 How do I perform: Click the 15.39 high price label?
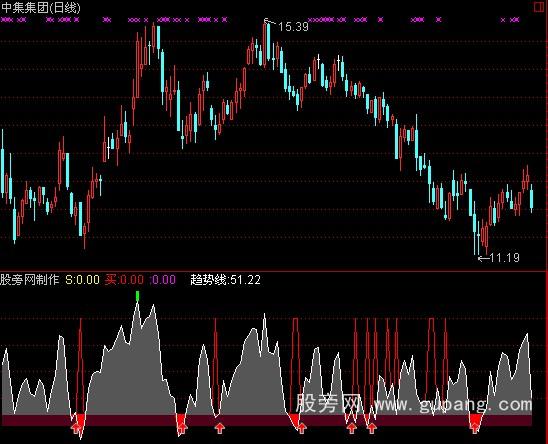(294, 27)
